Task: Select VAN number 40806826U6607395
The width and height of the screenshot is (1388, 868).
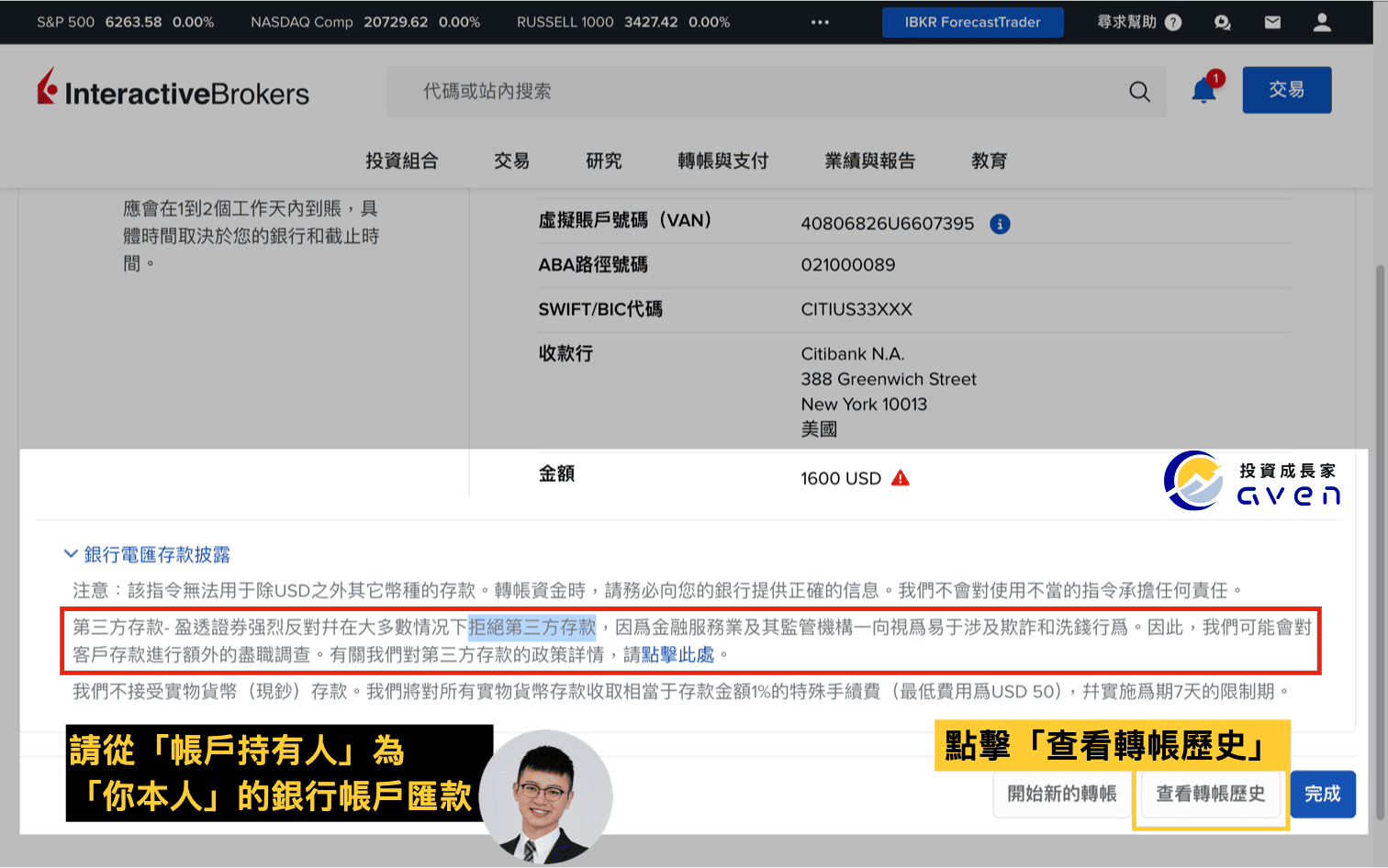Action: (887, 224)
